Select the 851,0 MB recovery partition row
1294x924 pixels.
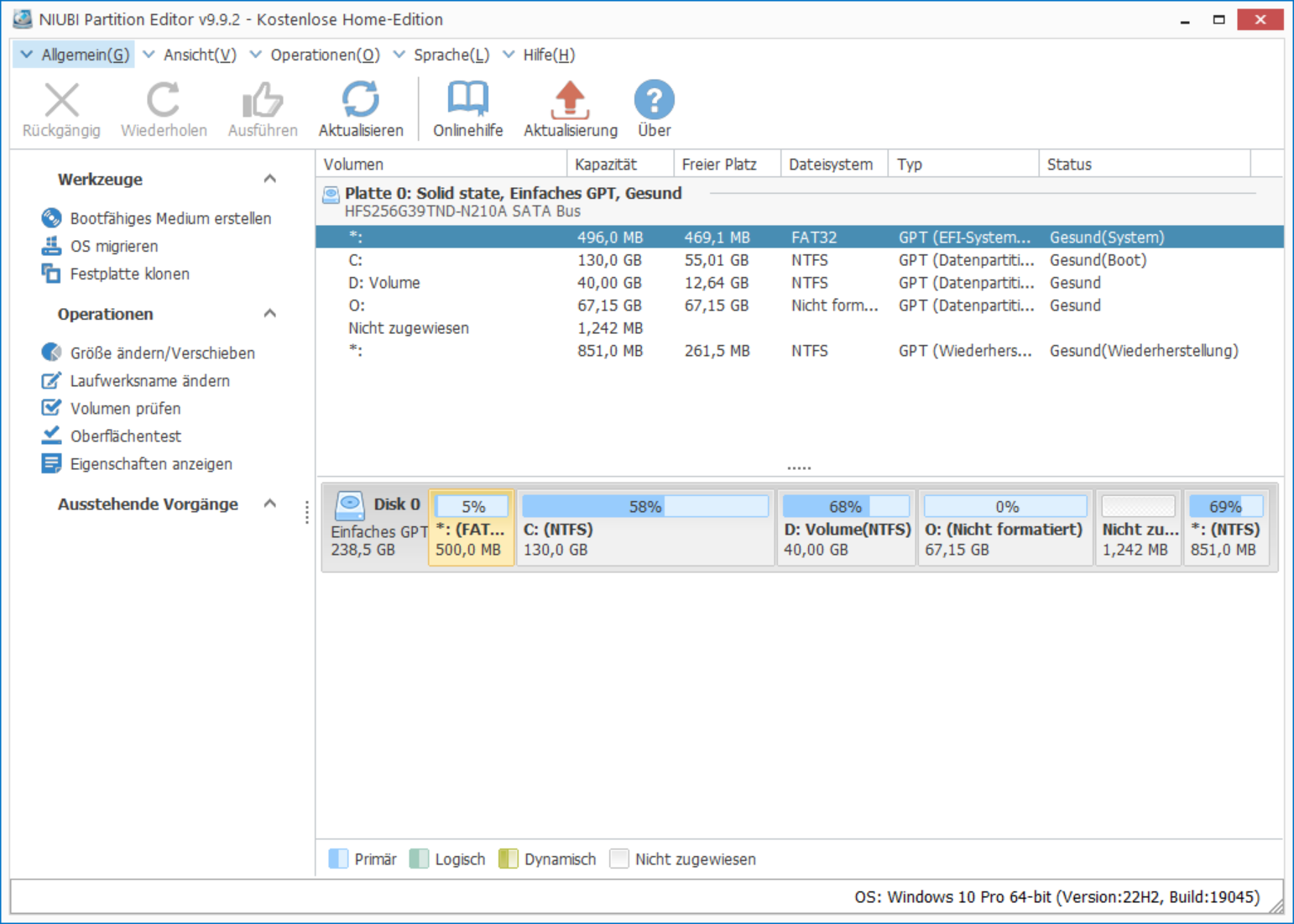800,351
